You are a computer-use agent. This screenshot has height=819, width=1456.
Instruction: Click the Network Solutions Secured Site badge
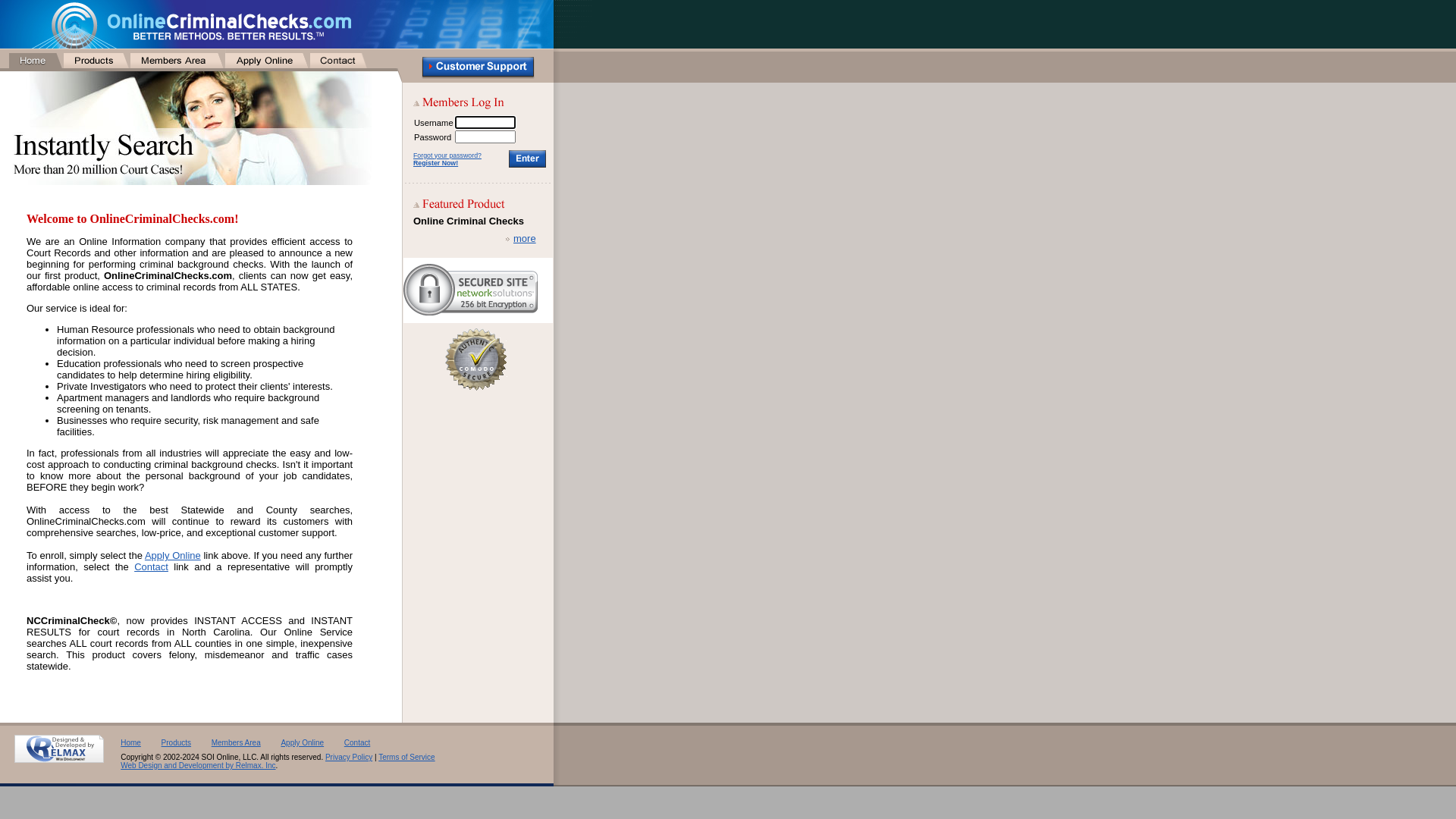point(470,290)
